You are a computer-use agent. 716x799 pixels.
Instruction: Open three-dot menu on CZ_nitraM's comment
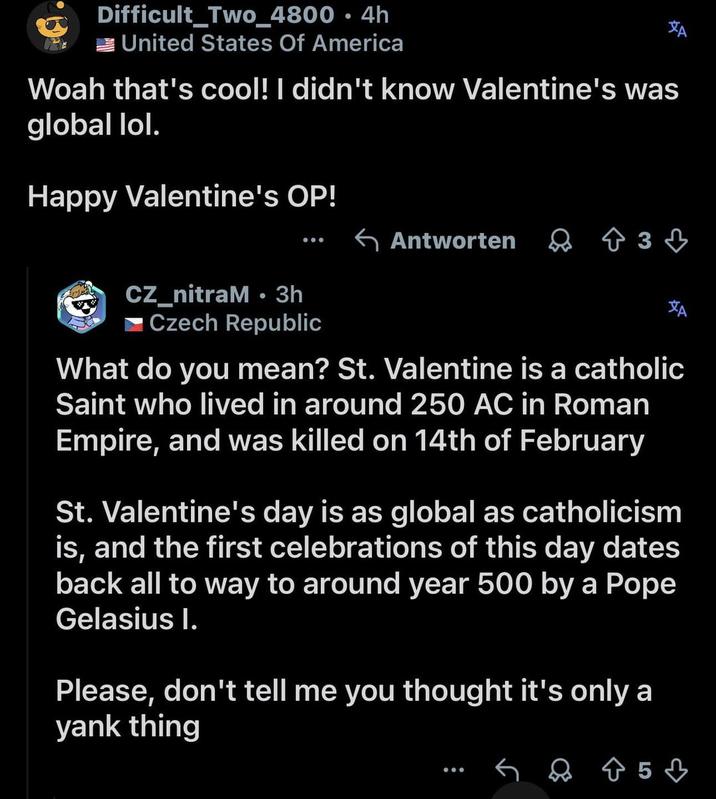point(453,769)
